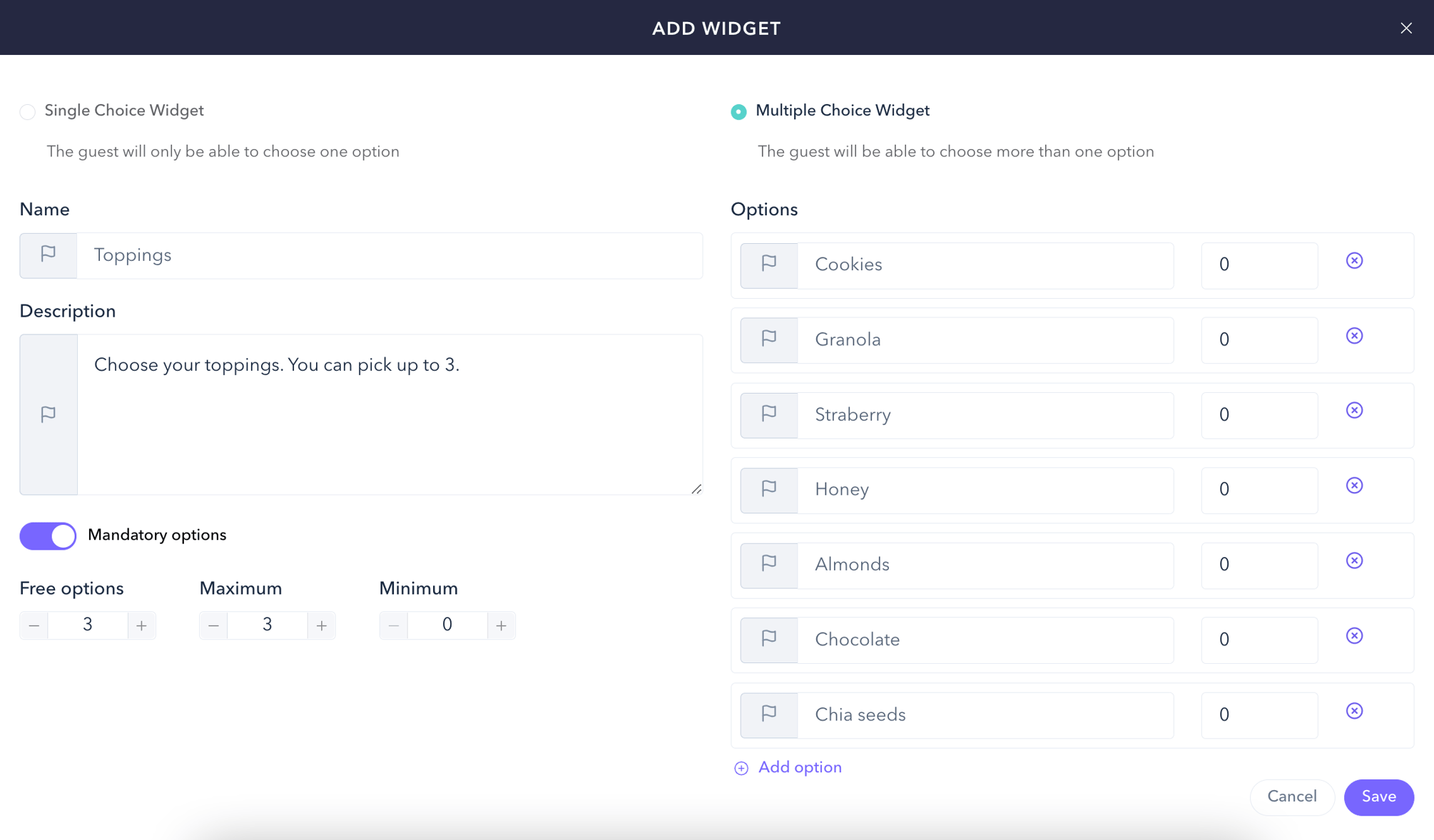
Task: Remove the Granola option
Action: (1354, 335)
